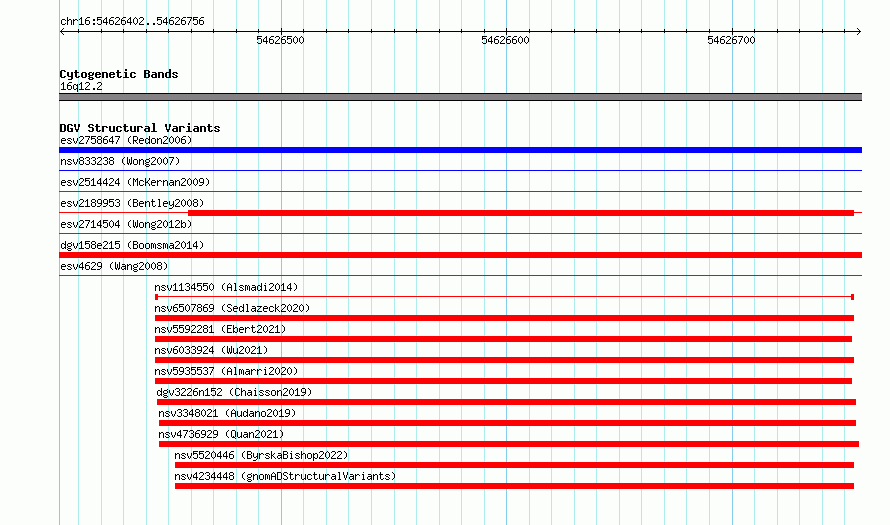Image resolution: width=890 pixels, height=525 pixels.
Task: Open the nsv833238 (Wong2007) label
Action: point(120,161)
